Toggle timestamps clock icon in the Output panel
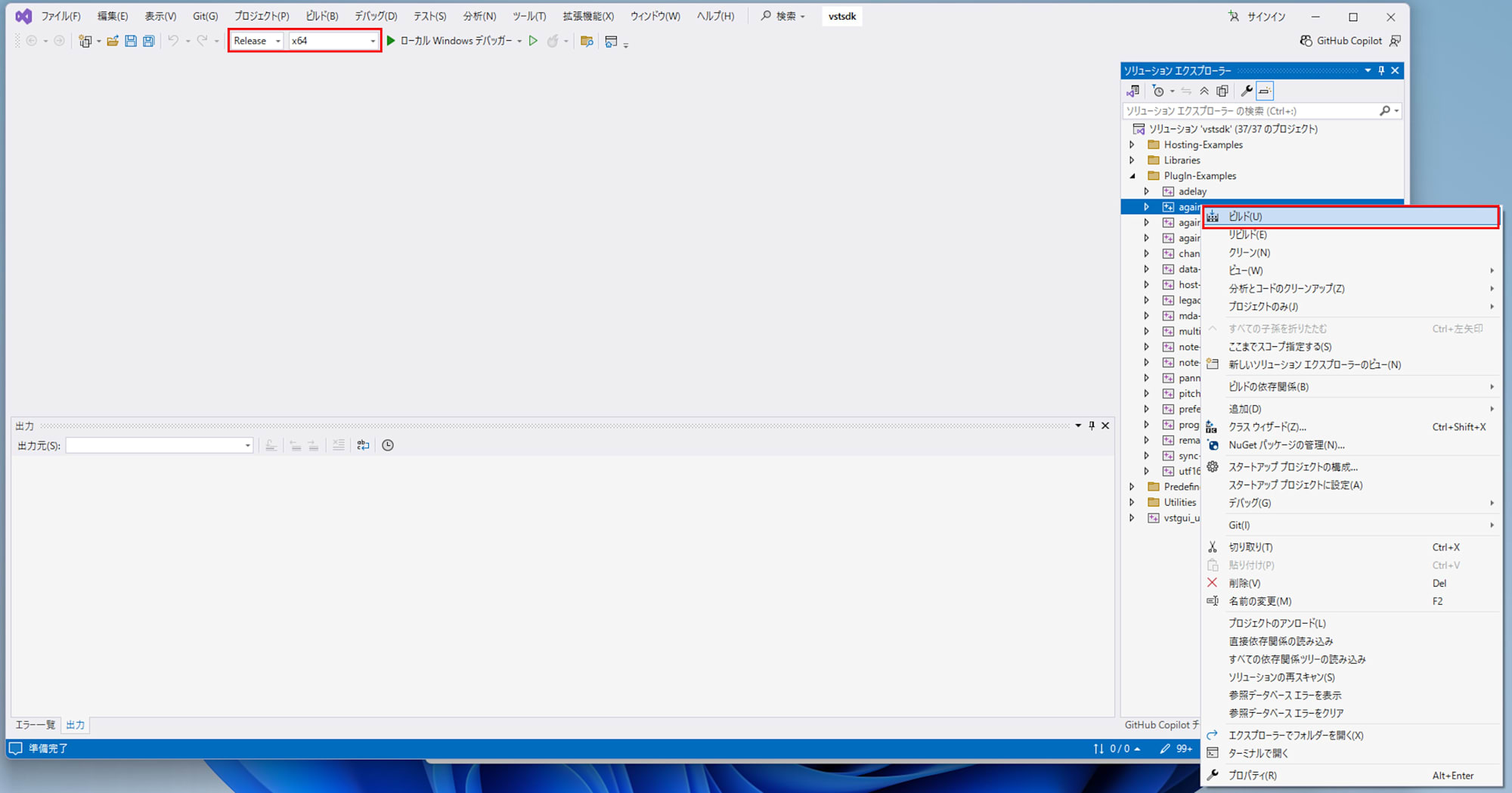The image size is (1512, 793). [x=388, y=445]
